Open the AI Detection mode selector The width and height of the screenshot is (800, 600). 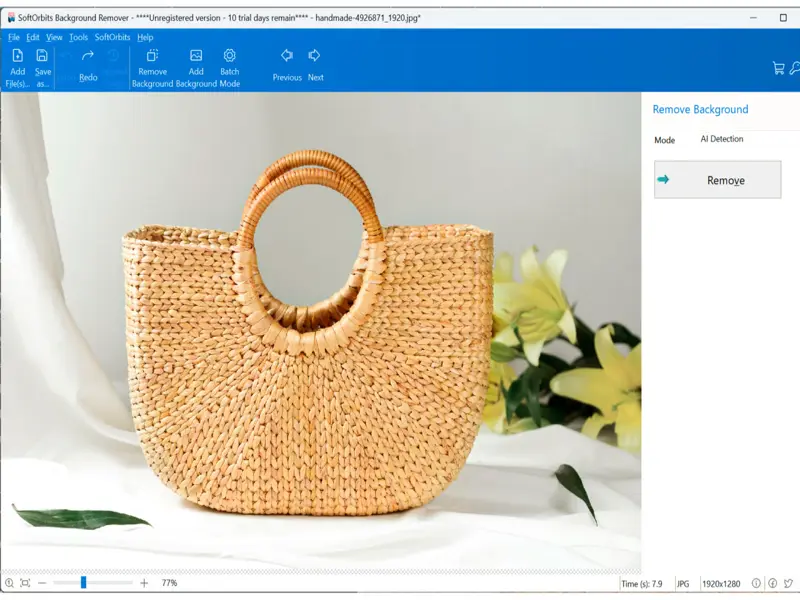(x=722, y=140)
